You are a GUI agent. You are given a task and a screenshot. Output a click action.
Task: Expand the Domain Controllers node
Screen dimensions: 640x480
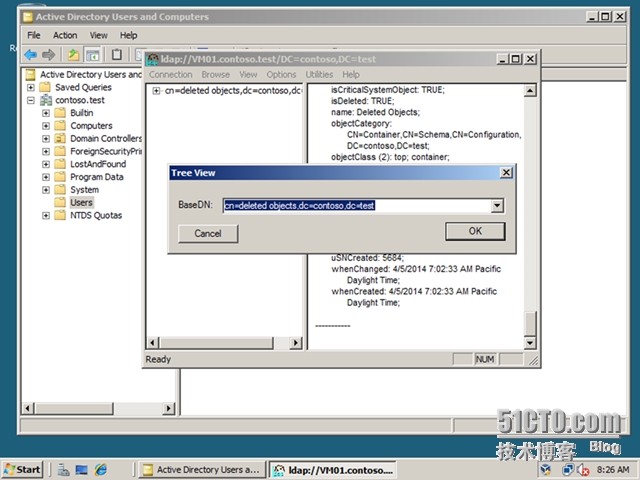46,138
